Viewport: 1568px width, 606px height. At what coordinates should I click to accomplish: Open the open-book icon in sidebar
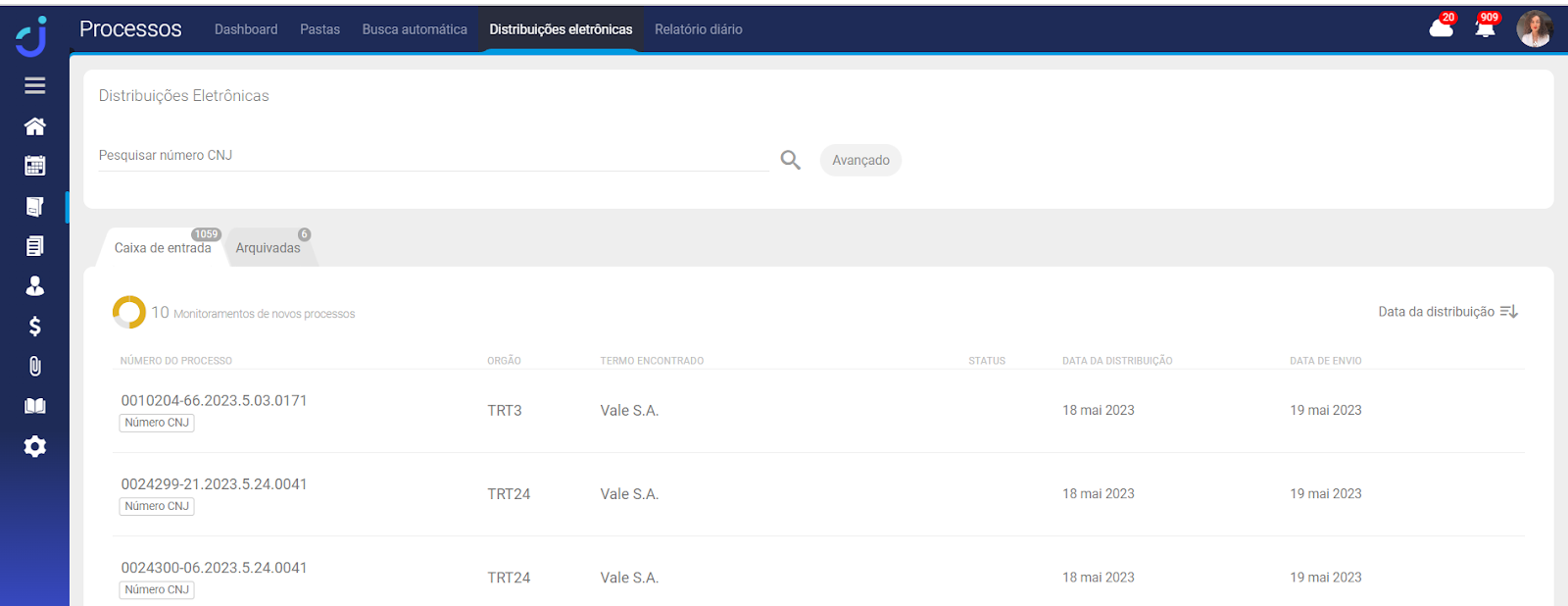click(x=35, y=406)
